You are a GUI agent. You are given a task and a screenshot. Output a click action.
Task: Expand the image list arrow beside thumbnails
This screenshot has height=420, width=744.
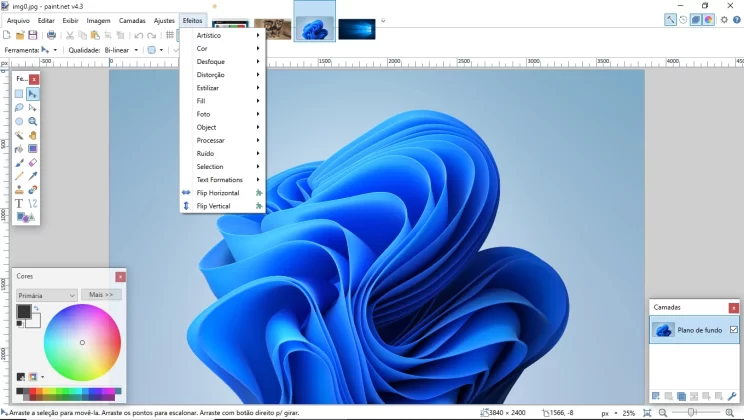point(383,20)
